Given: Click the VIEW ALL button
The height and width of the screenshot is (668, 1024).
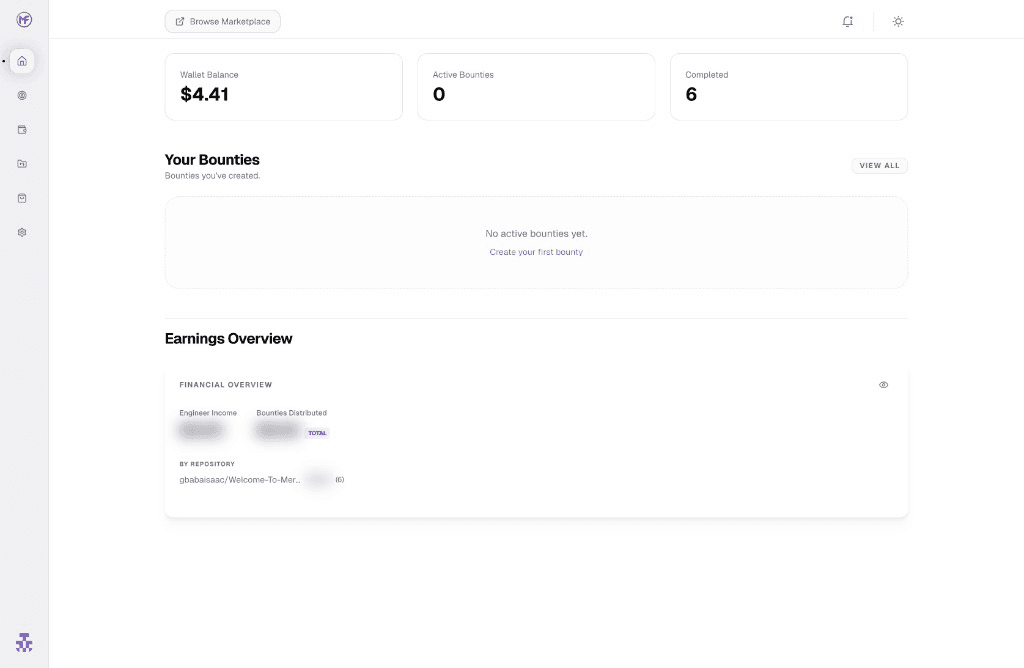Looking at the screenshot, I should point(879,165).
